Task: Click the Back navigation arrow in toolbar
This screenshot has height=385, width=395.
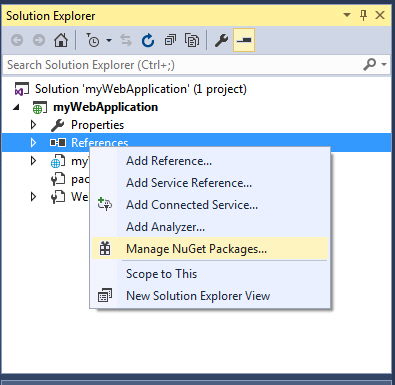Action: (17, 40)
